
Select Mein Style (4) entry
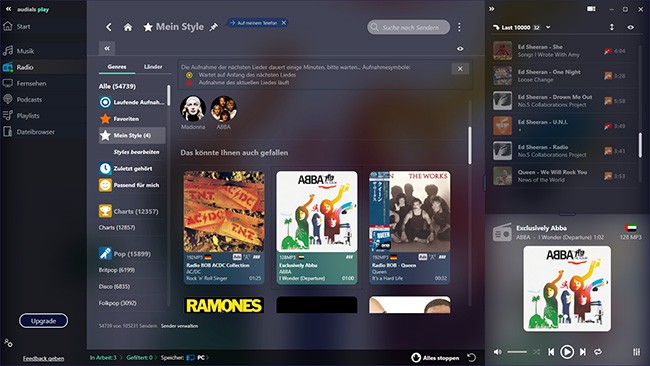click(132, 136)
